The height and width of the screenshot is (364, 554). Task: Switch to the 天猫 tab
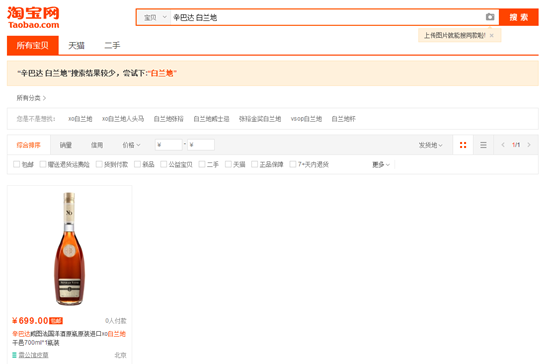(76, 46)
